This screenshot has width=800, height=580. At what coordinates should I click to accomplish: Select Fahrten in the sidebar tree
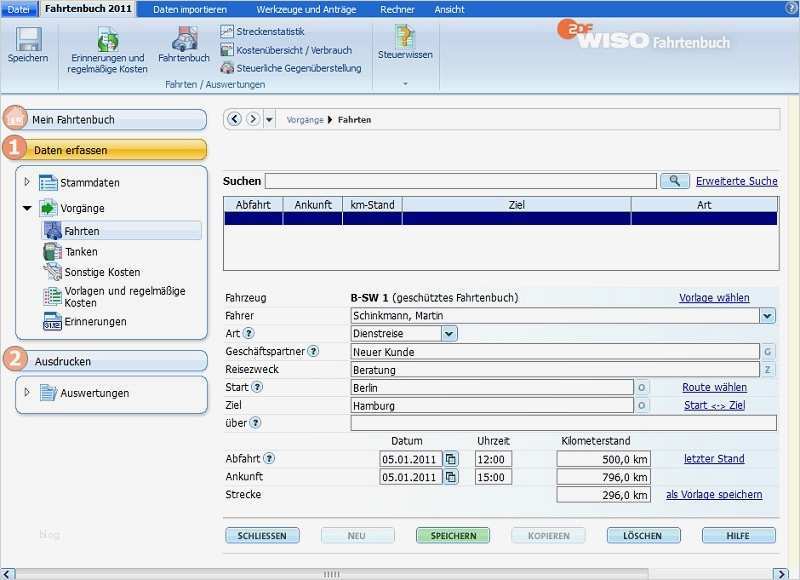coord(121,231)
